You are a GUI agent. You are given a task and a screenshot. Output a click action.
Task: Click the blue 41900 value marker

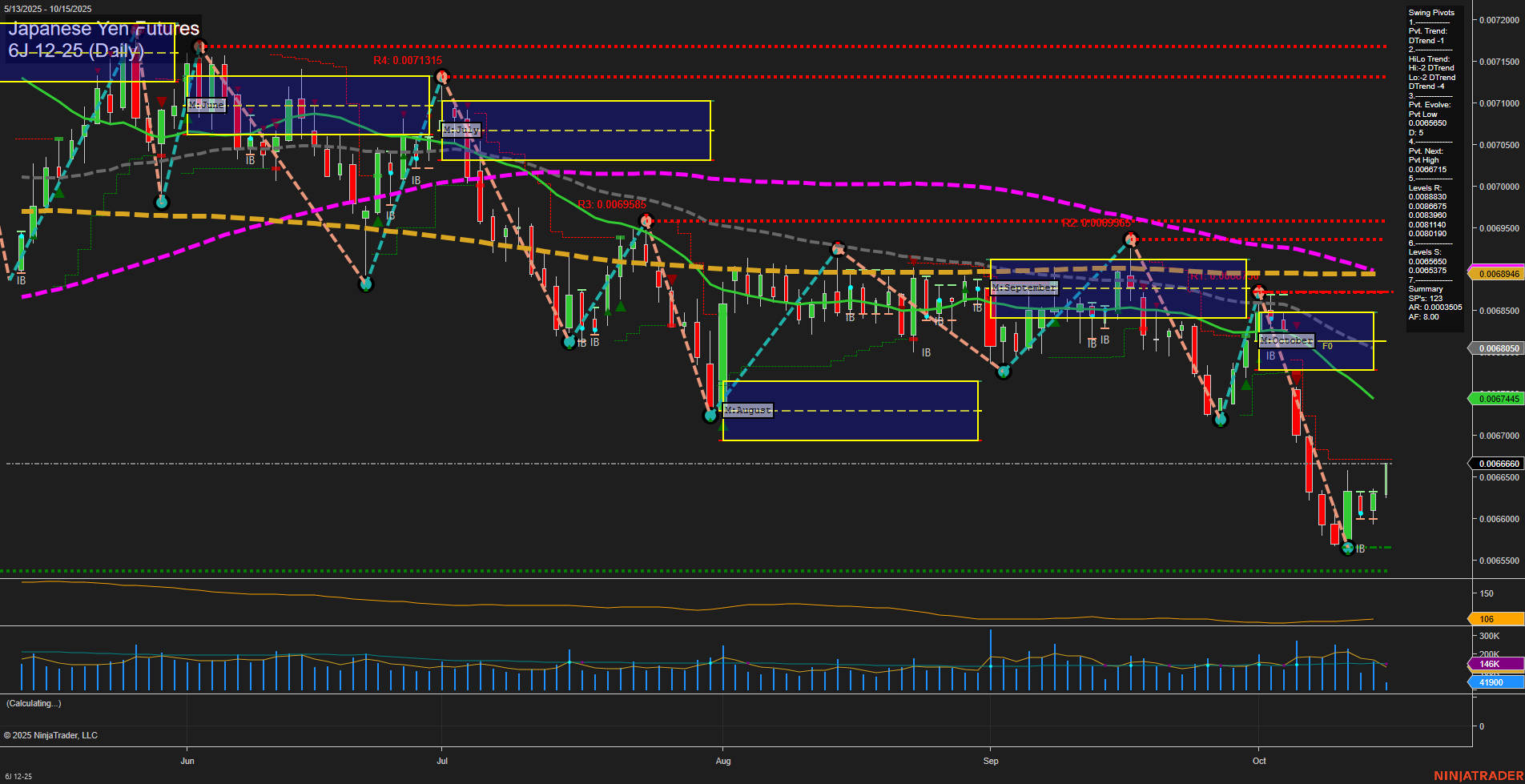click(1493, 682)
